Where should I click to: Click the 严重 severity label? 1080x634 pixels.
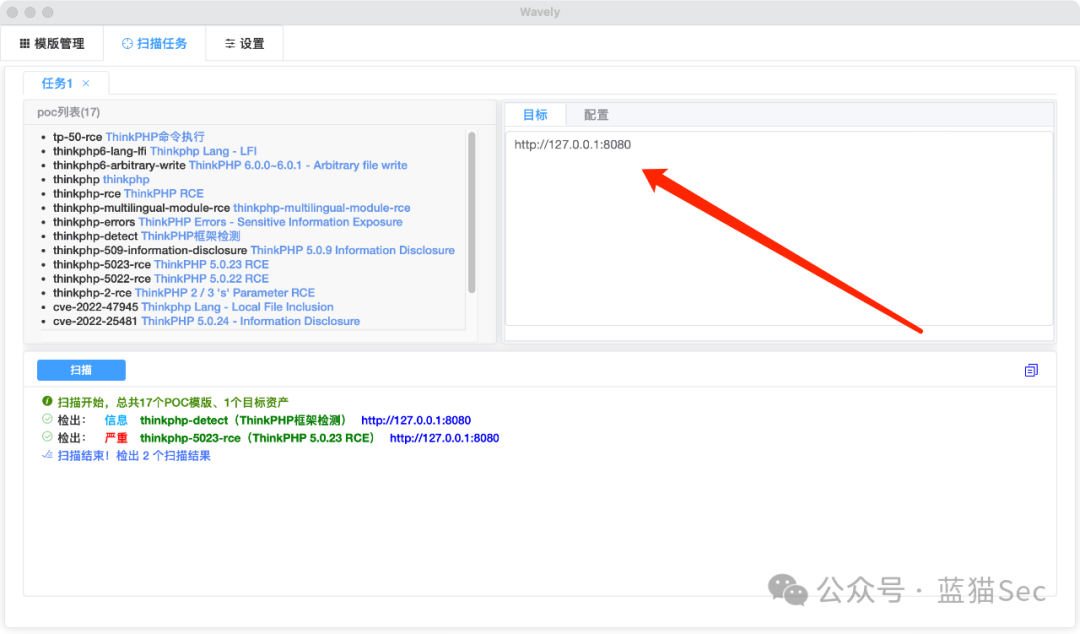116,438
